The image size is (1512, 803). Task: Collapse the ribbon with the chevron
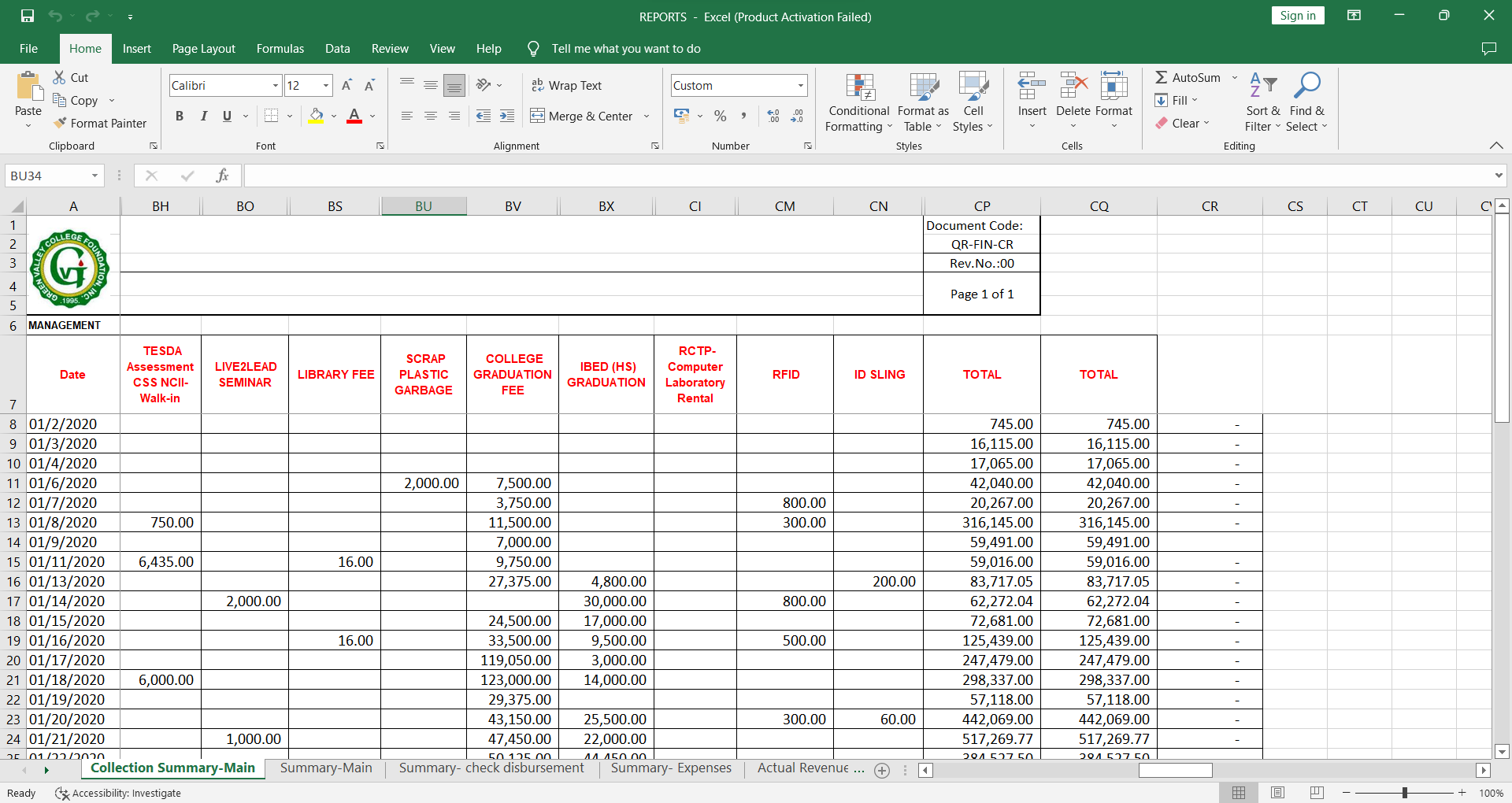pyautogui.click(x=1496, y=146)
